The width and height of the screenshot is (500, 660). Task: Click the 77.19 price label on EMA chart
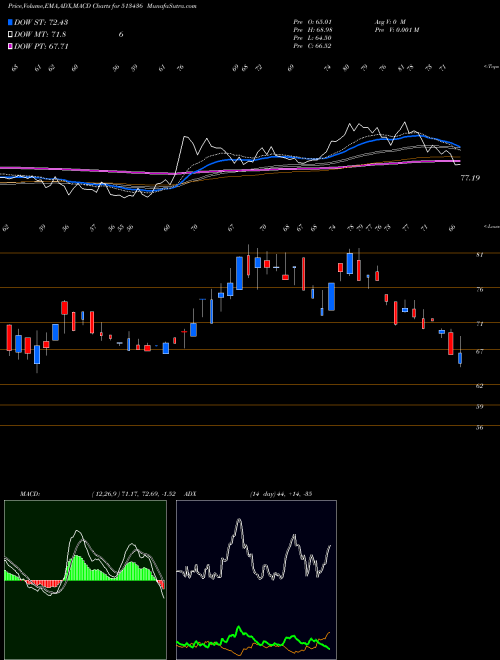(x=470, y=178)
